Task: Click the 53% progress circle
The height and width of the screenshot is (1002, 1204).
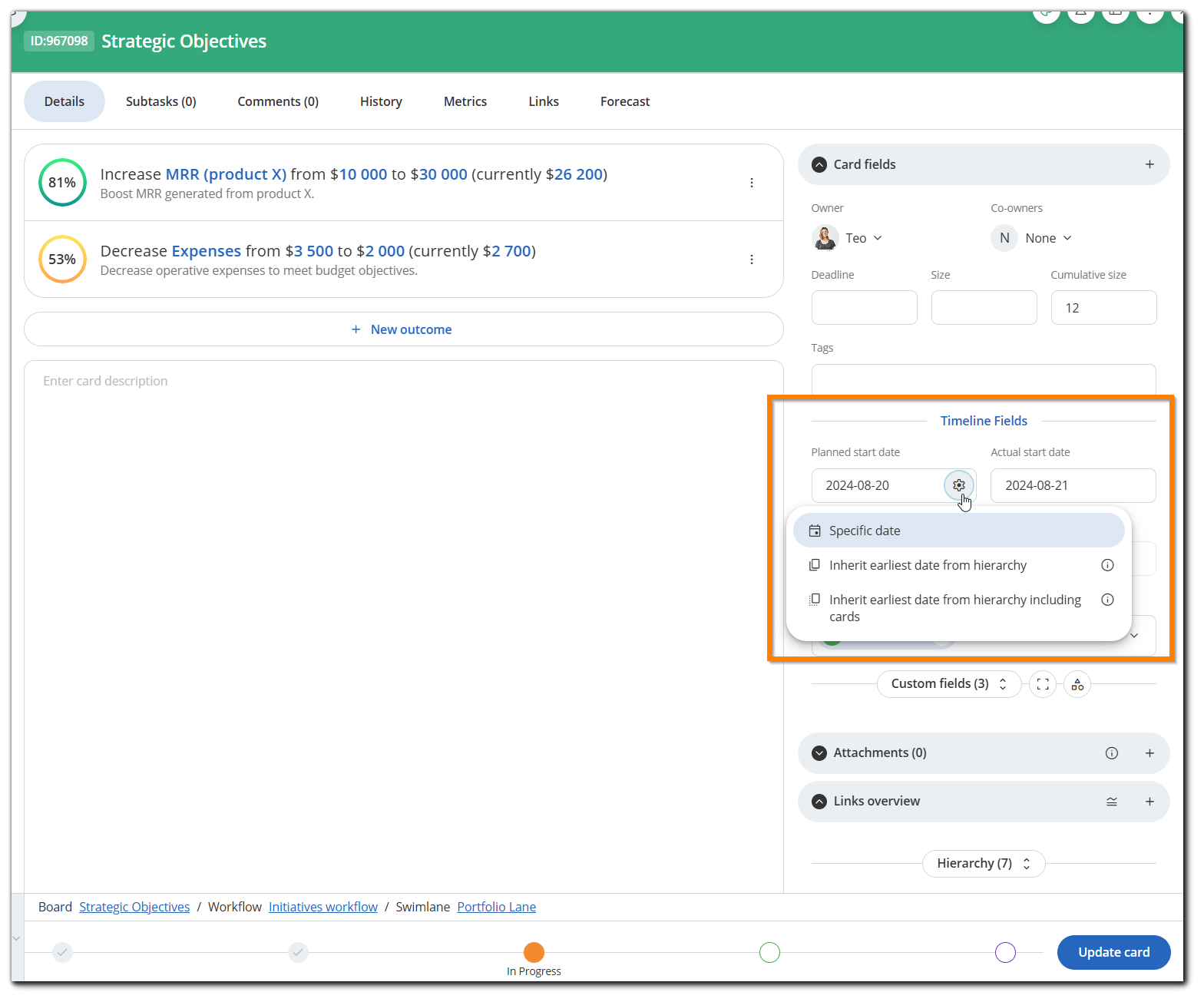Action: (62, 259)
